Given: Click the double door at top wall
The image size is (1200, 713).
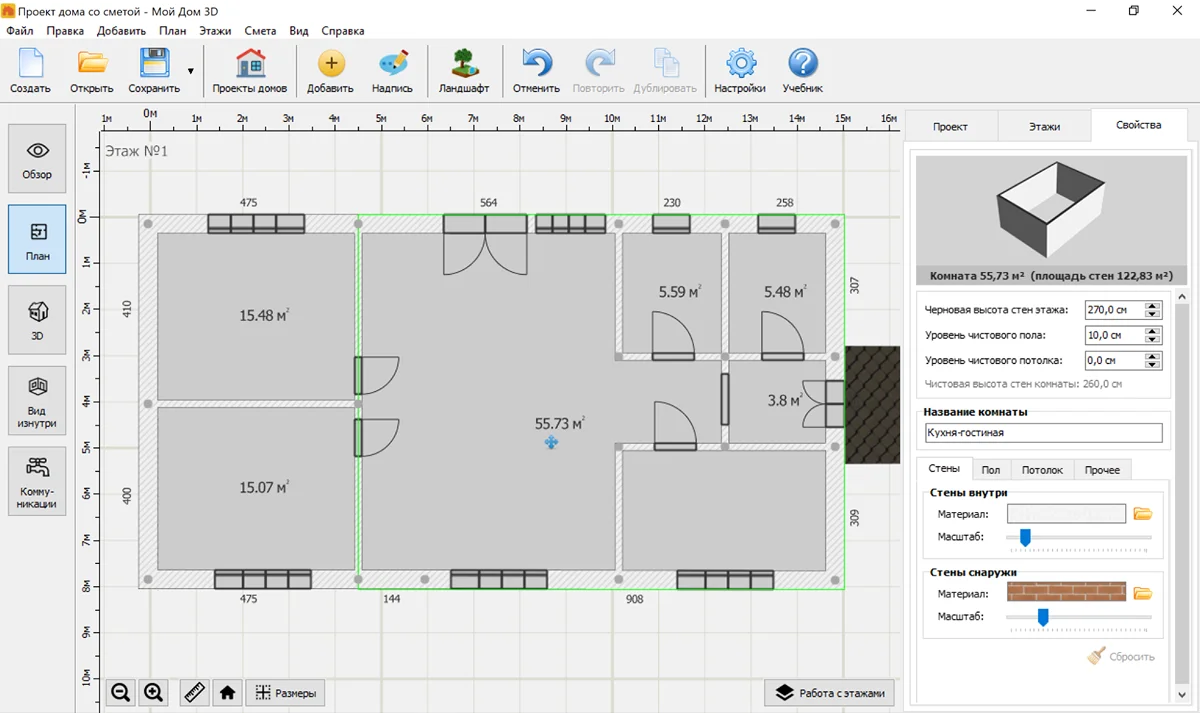Looking at the screenshot, I should point(485,243).
